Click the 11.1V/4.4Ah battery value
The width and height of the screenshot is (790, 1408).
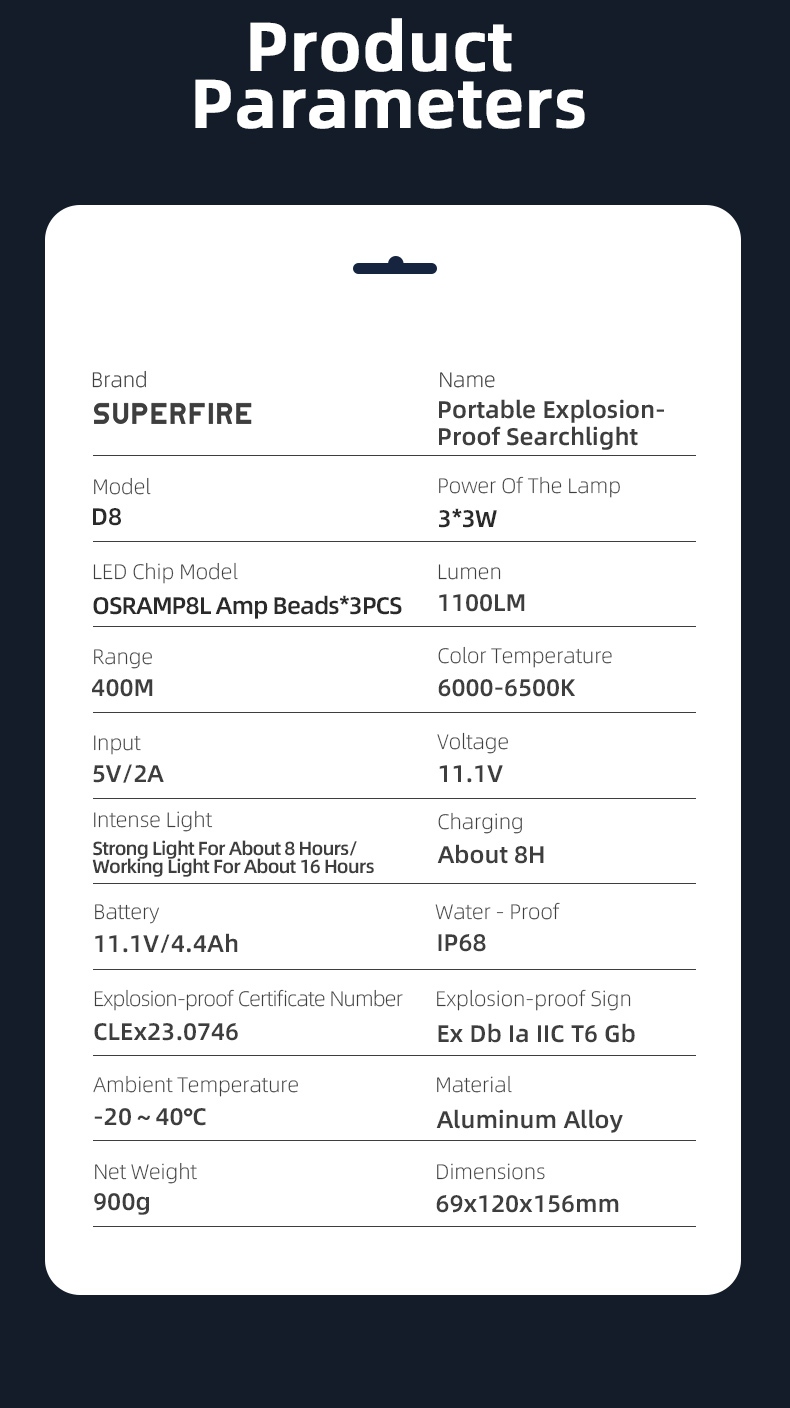point(166,943)
